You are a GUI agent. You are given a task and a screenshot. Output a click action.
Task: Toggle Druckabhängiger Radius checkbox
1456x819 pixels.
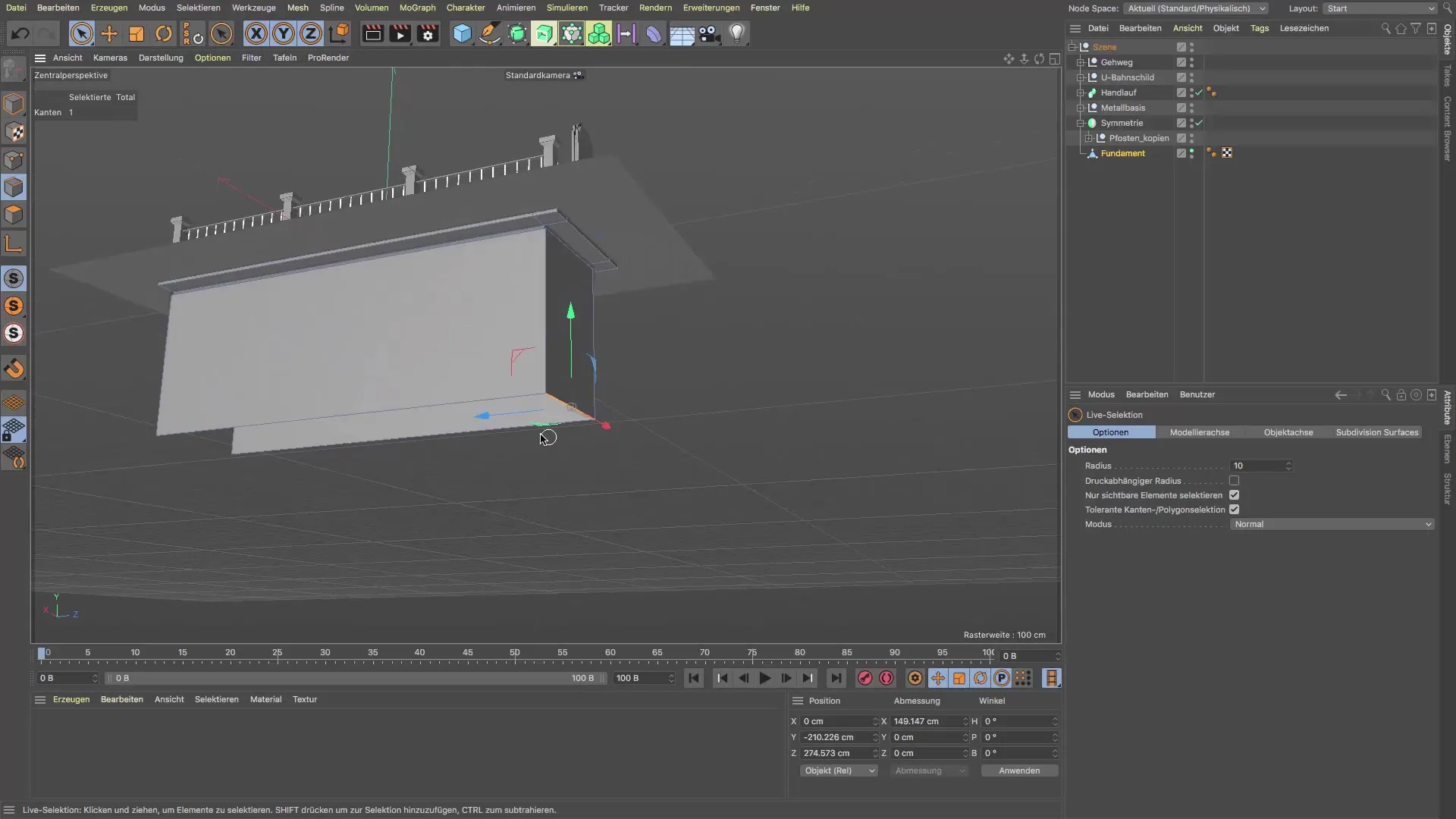pos(1235,481)
